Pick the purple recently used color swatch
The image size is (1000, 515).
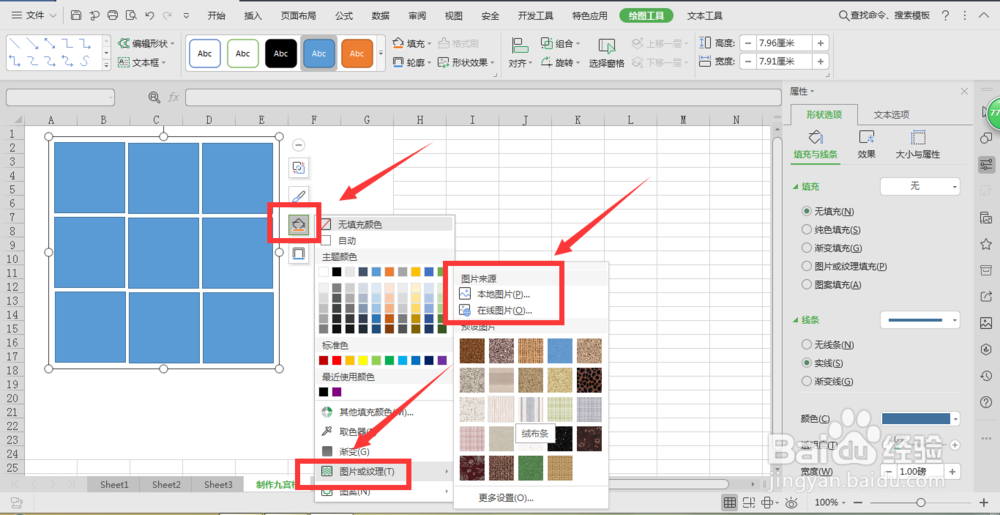[337, 391]
